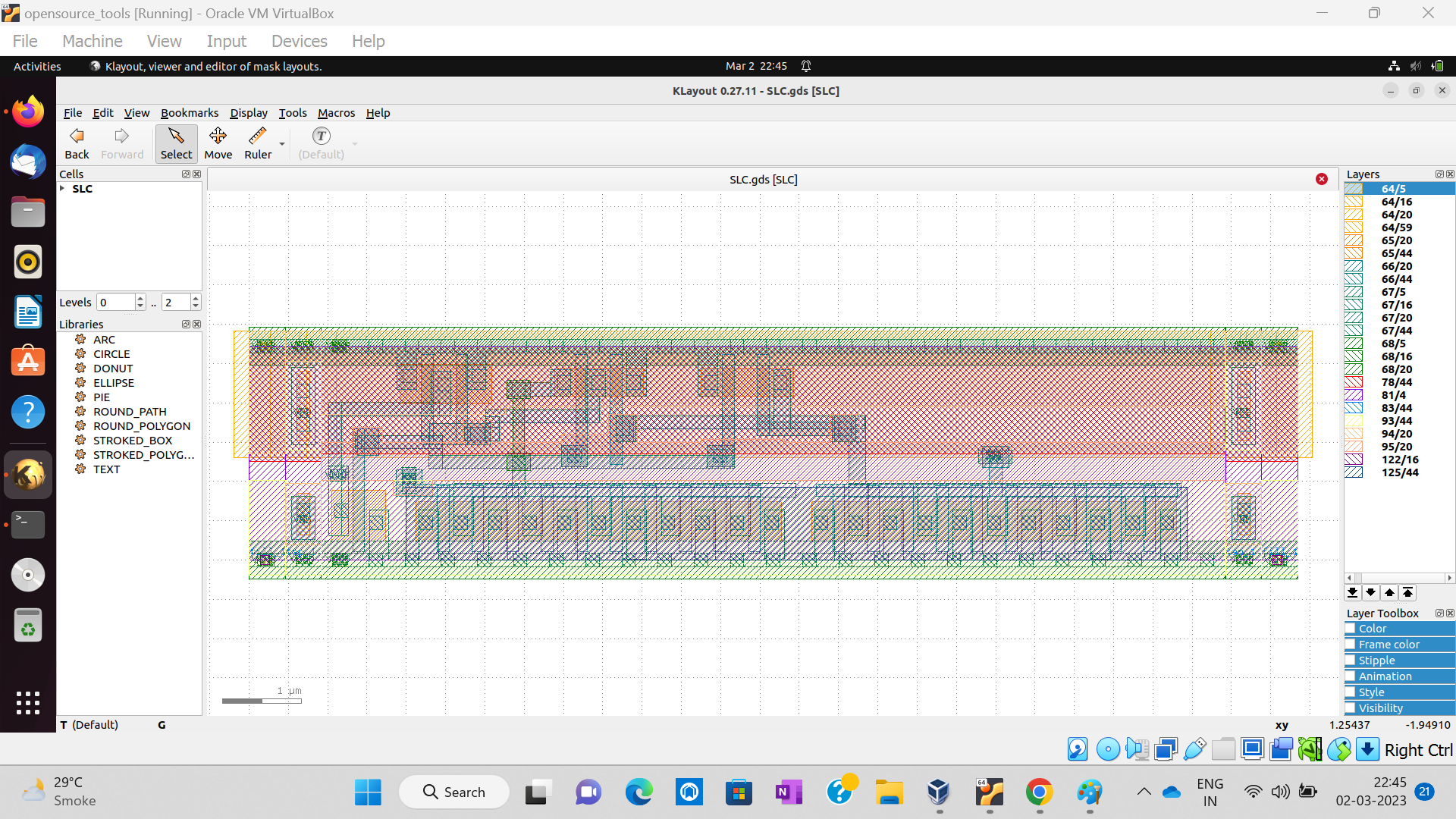Activate the Ruler tool
Screen dimensions: 1456x819
click(257, 143)
